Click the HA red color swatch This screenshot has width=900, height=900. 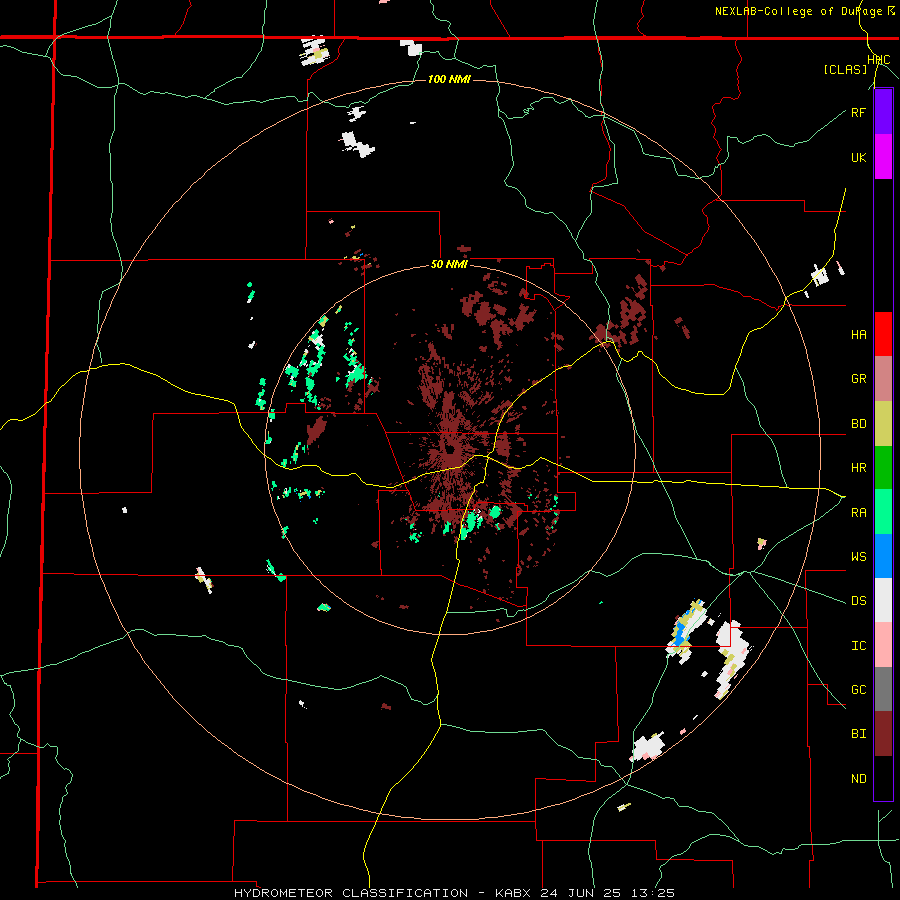[x=883, y=334]
